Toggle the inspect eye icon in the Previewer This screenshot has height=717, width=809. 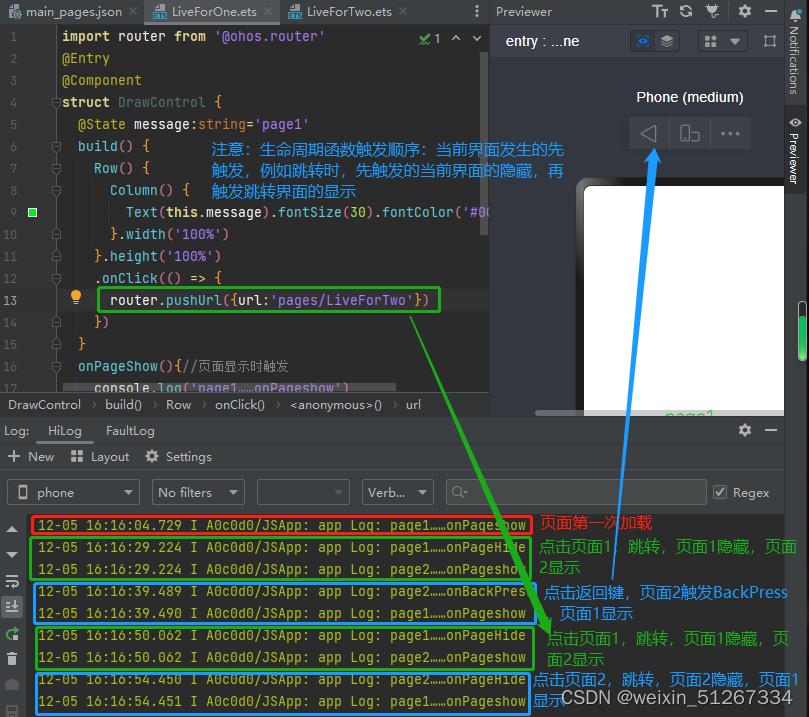pos(644,41)
